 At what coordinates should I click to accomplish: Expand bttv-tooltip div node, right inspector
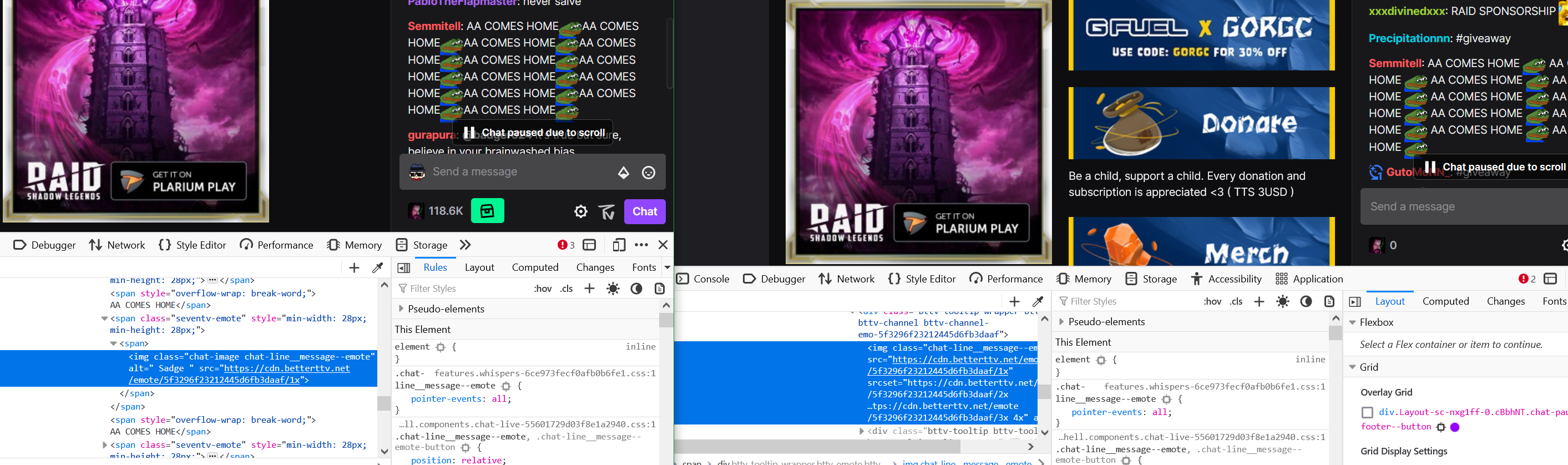coord(861,431)
